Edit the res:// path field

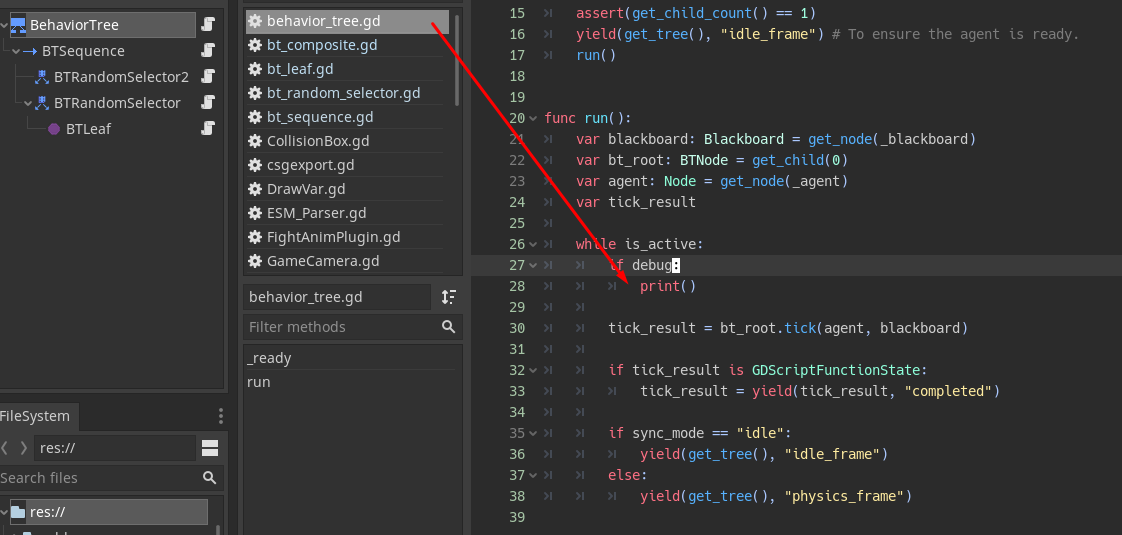coord(114,448)
